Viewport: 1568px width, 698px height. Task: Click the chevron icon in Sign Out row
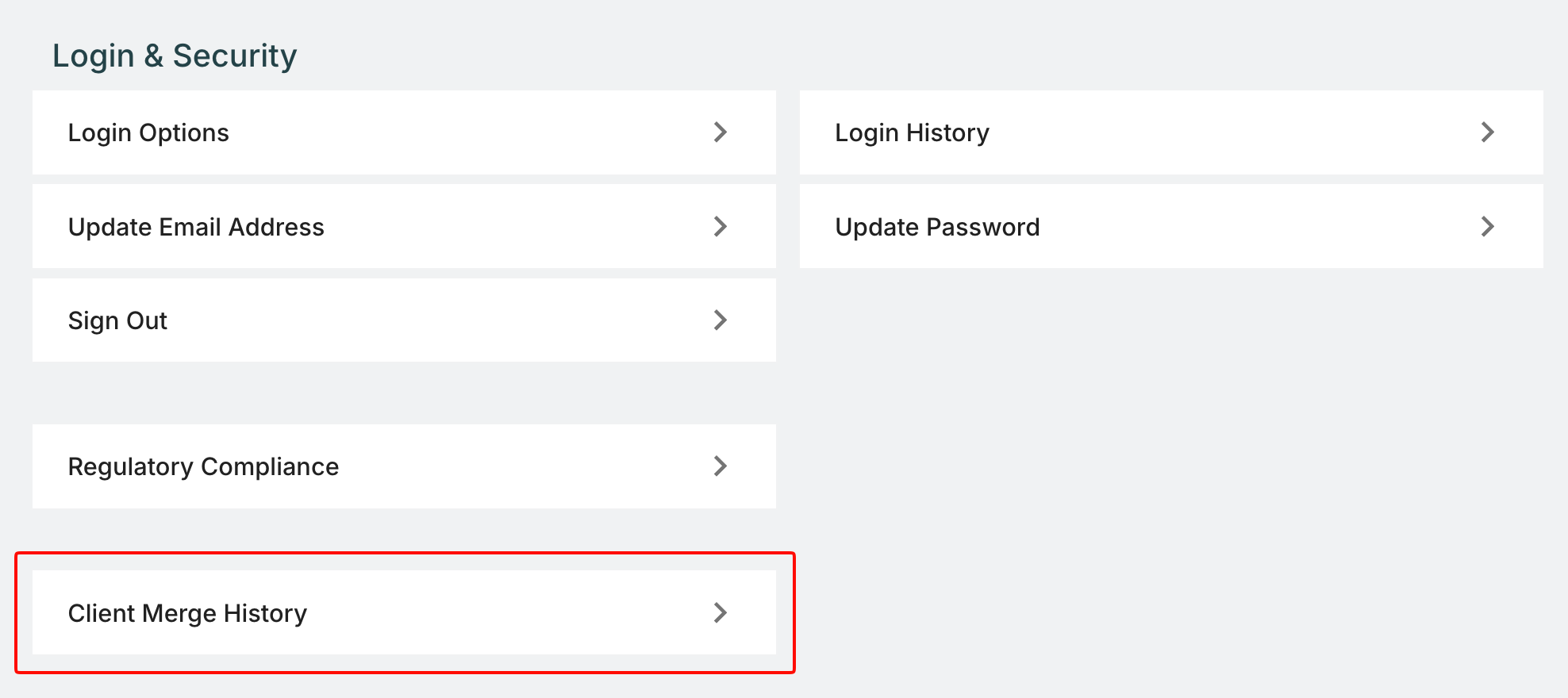coord(720,320)
